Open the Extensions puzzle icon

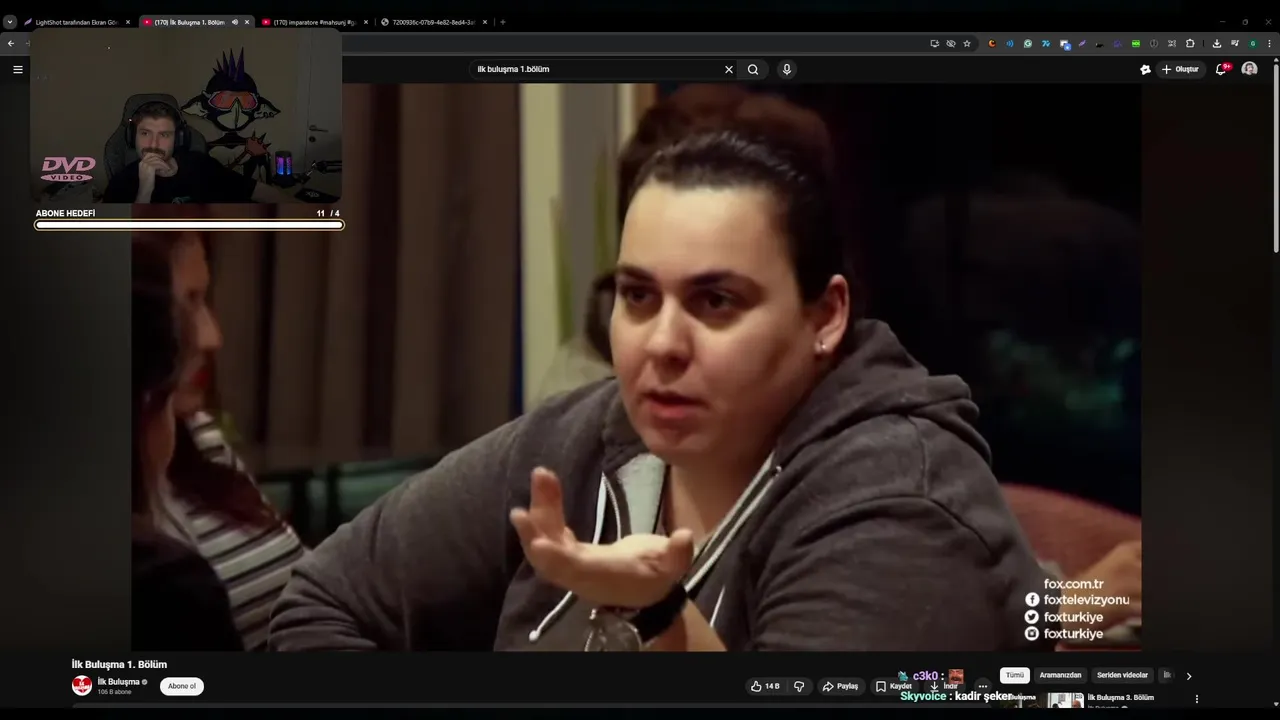tap(1190, 44)
